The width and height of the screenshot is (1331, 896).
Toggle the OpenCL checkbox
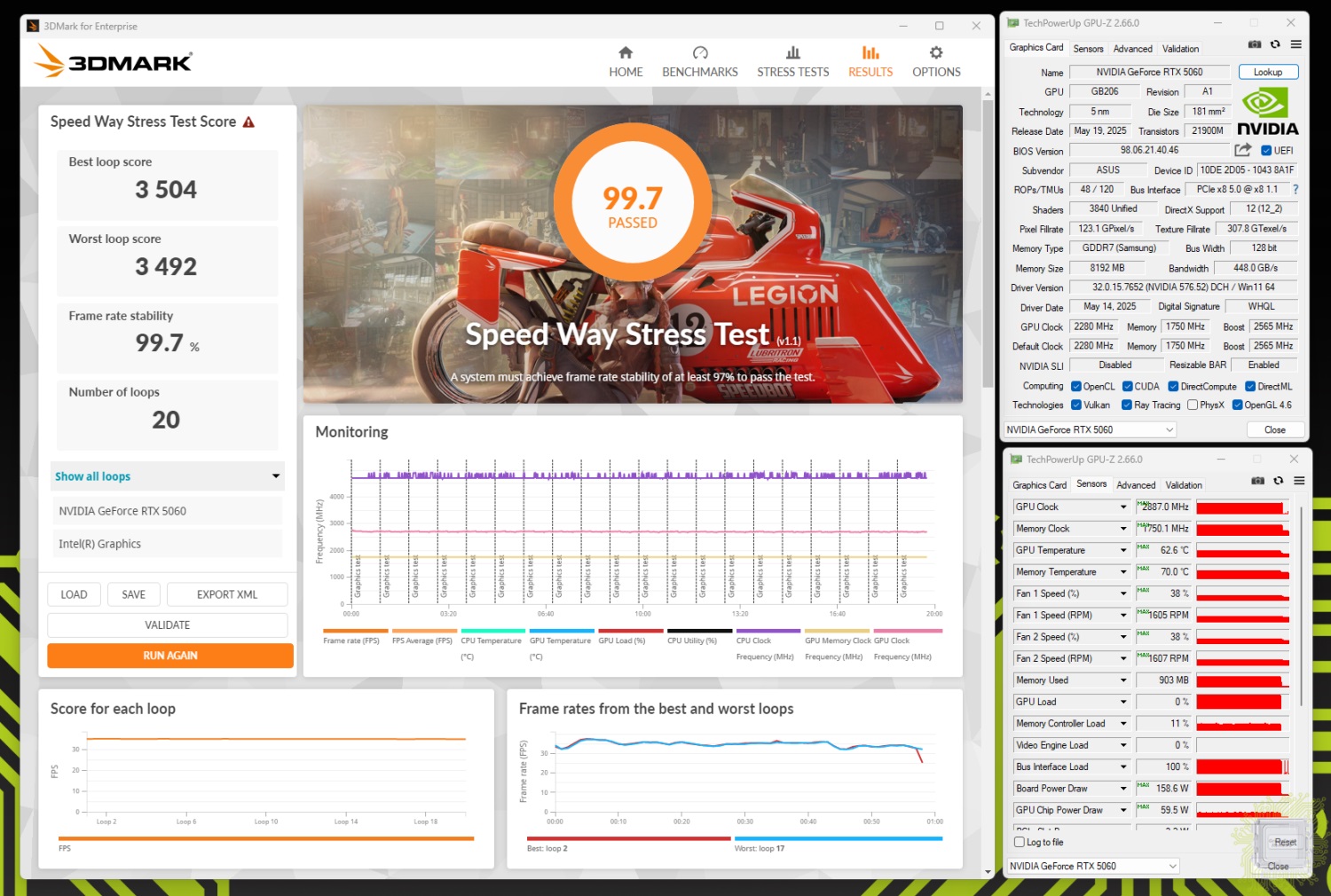tap(1075, 387)
